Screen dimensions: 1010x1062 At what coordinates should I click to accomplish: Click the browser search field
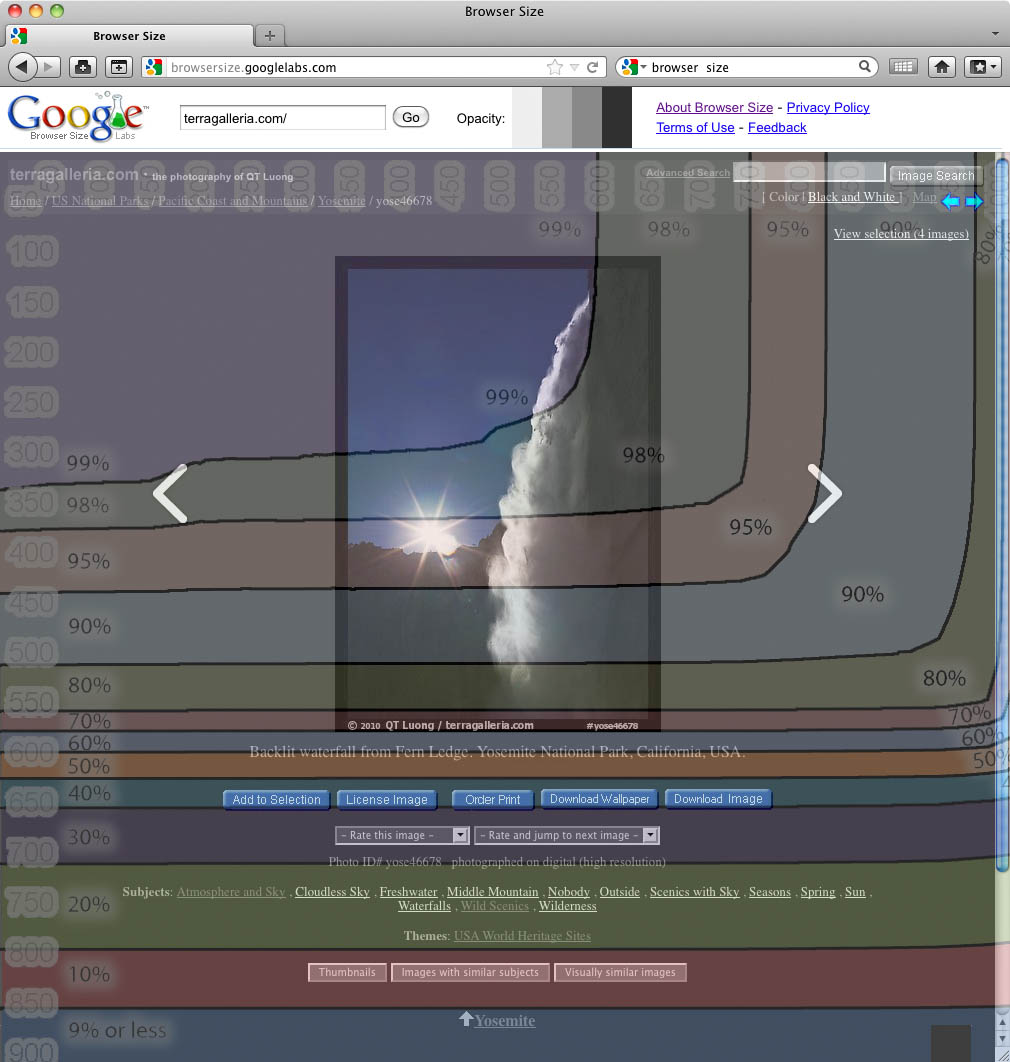click(x=752, y=67)
